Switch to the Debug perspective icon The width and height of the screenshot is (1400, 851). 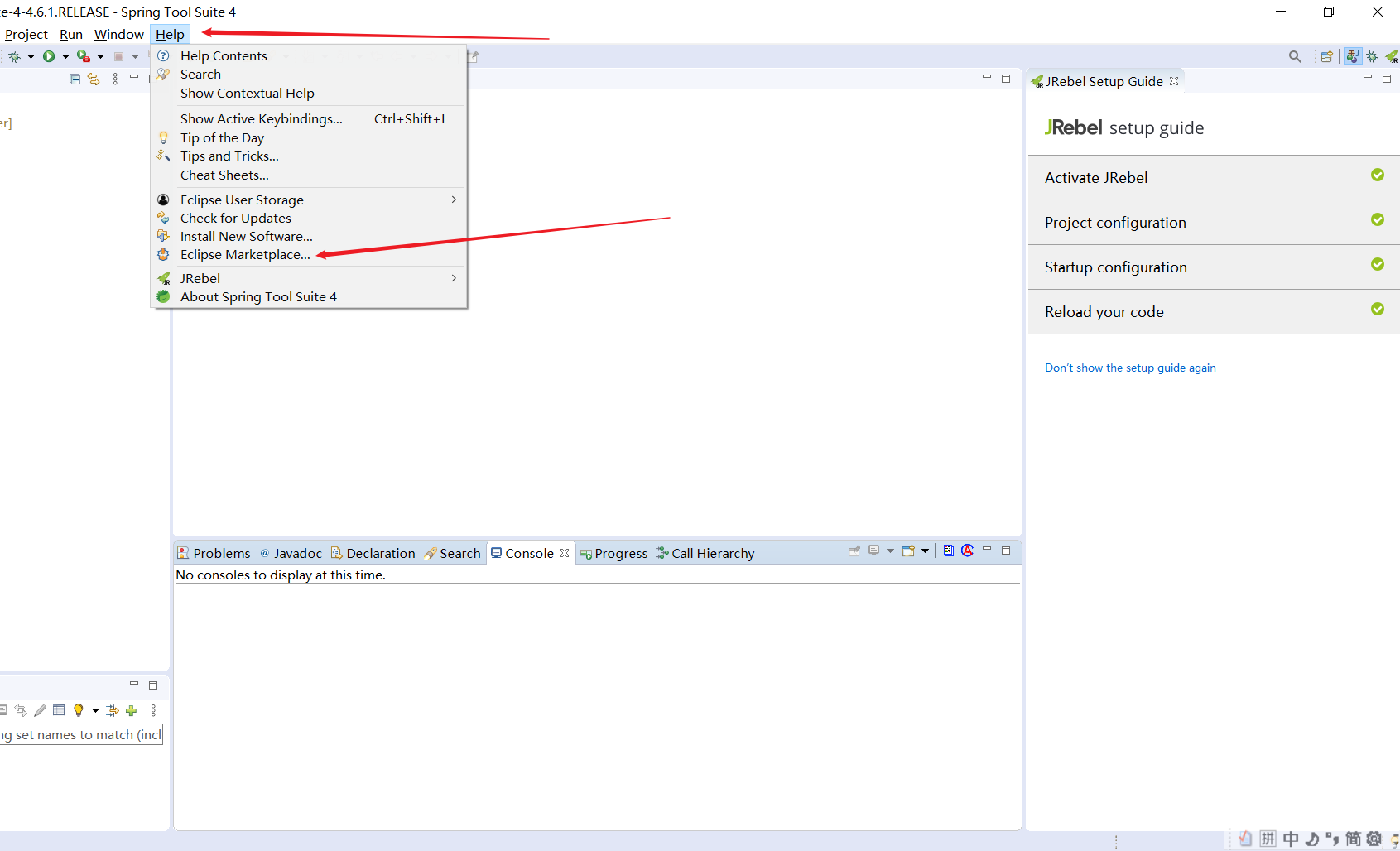1373,56
